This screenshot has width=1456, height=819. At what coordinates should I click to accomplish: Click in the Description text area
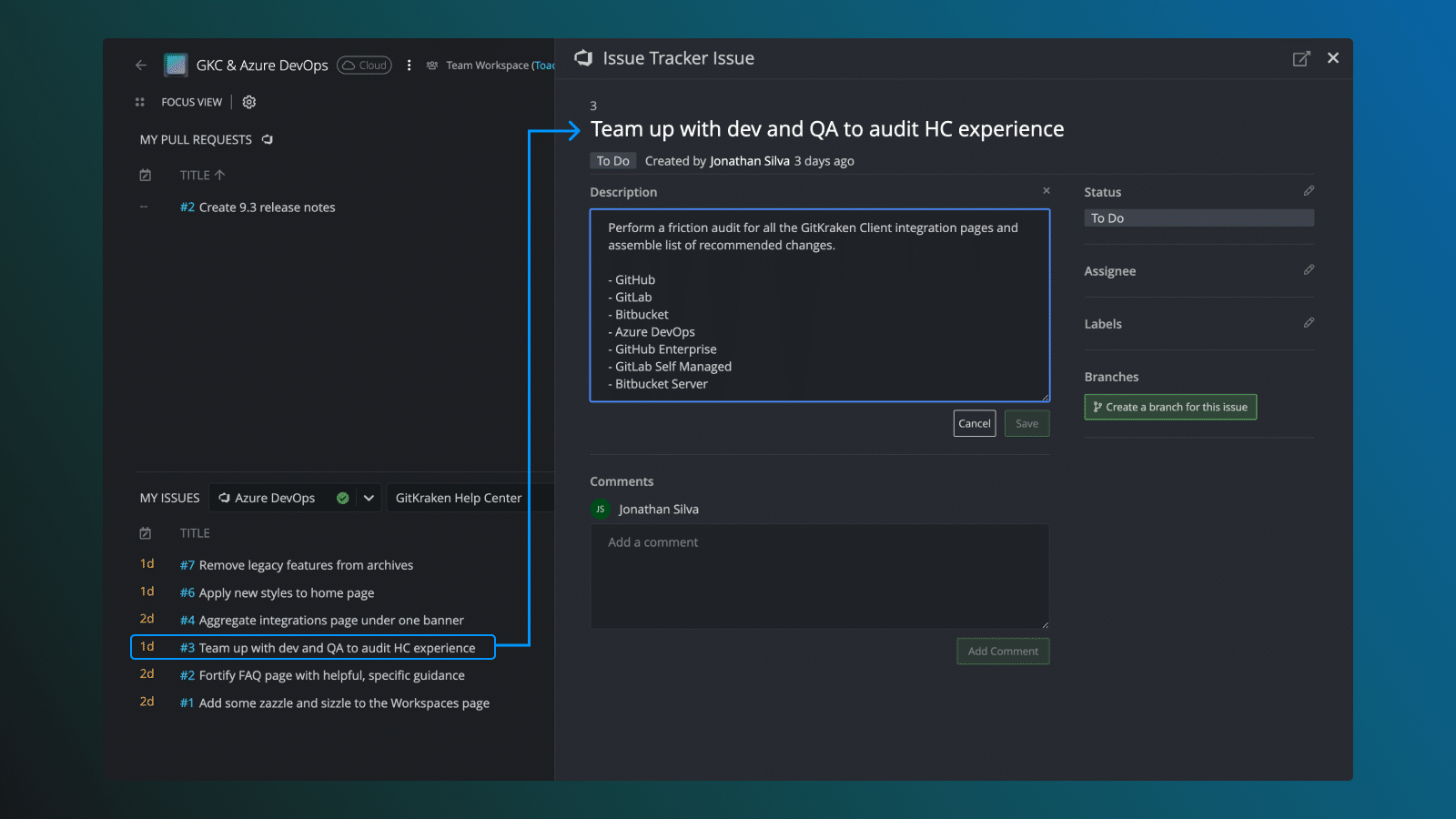(820, 306)
